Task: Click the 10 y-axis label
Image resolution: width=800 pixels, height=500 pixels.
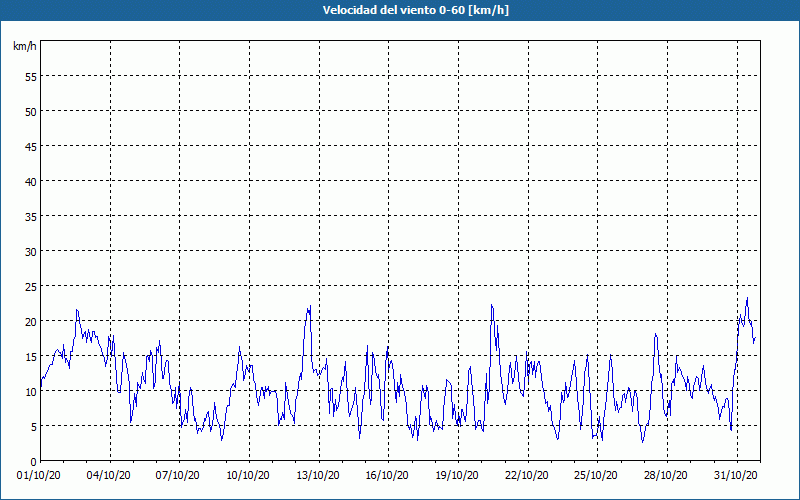Action: 31,391
